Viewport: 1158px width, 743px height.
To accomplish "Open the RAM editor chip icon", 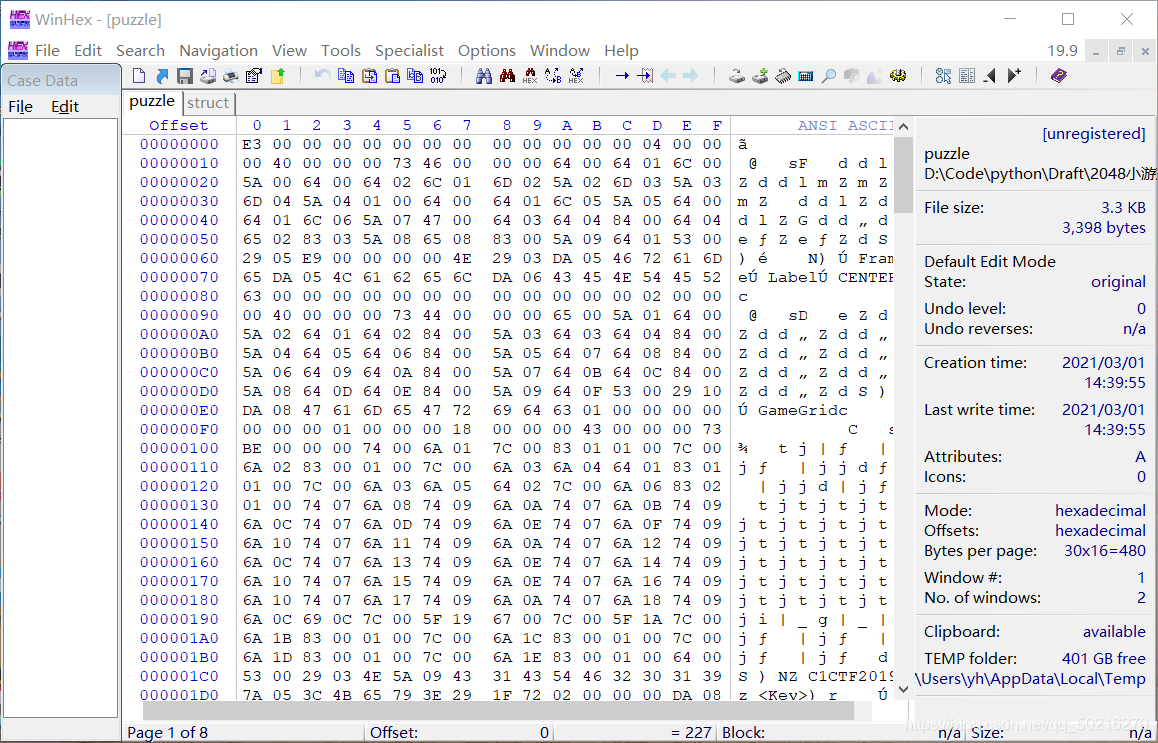I will click(783, 76).
